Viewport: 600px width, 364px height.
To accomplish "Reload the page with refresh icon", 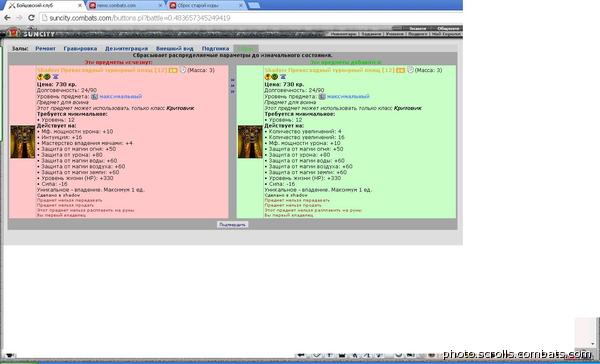I will tap(31, 18).
